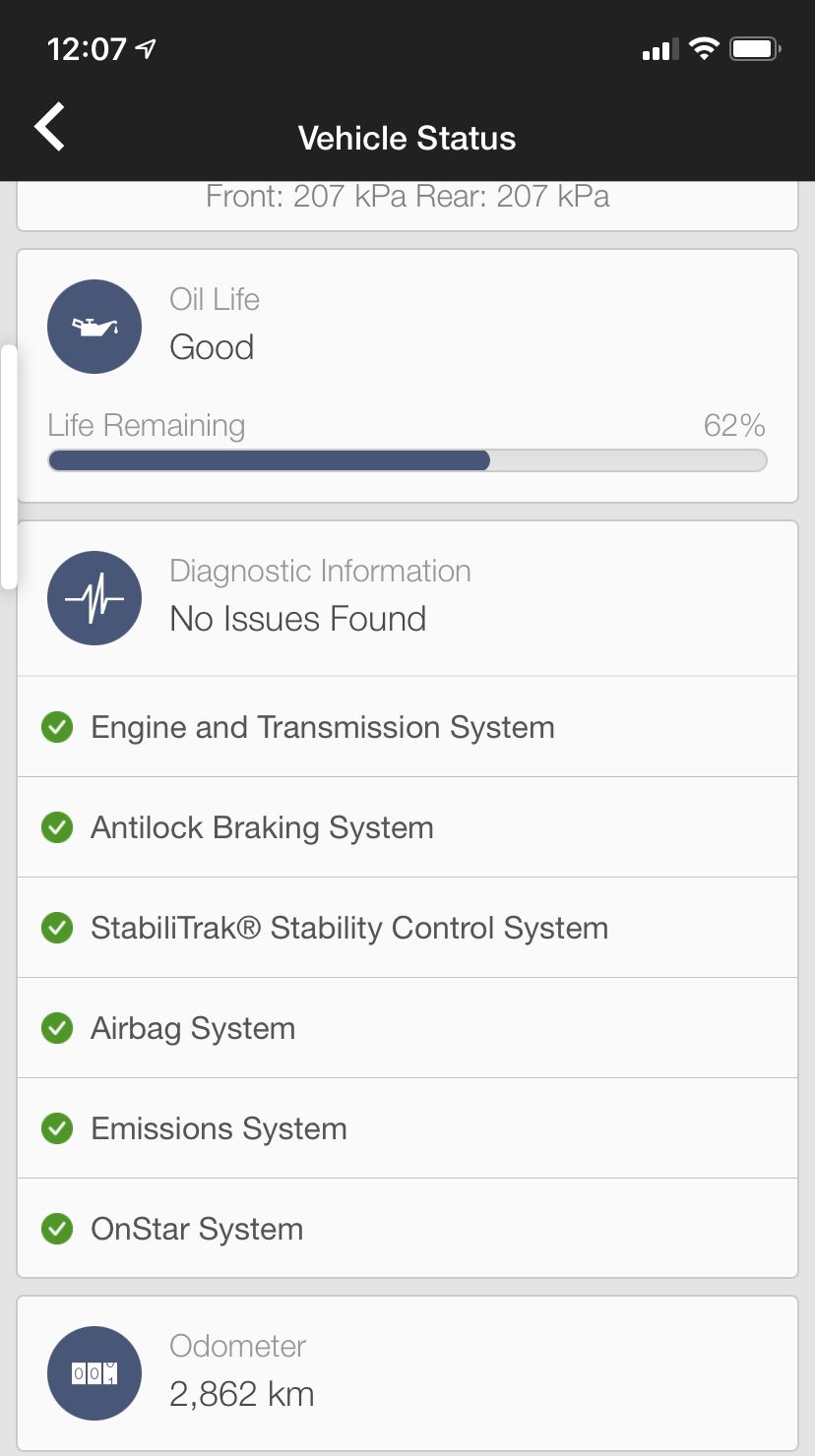
Task: Tap the Airbag System green checkmark
Action: click(57, 1029)
